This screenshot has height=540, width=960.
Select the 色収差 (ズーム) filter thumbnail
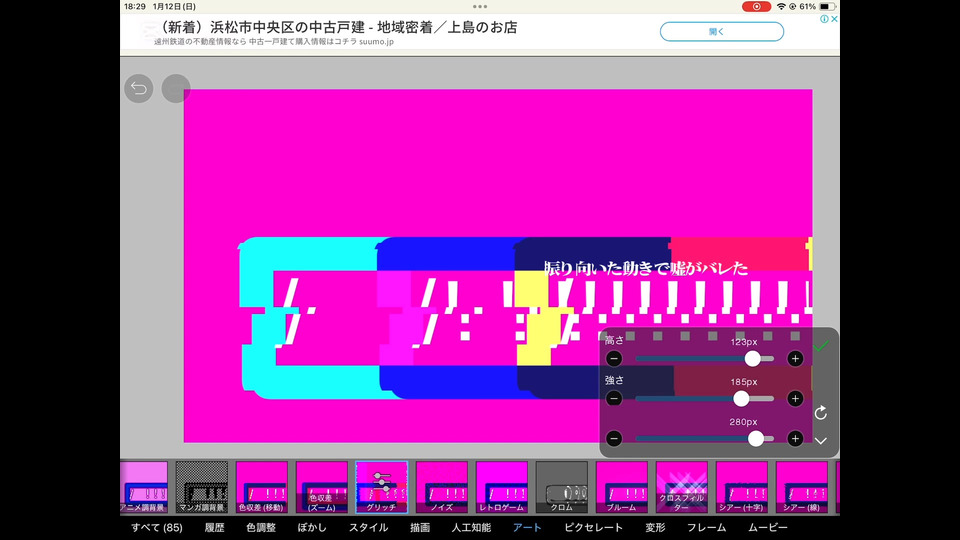[322, 487]
